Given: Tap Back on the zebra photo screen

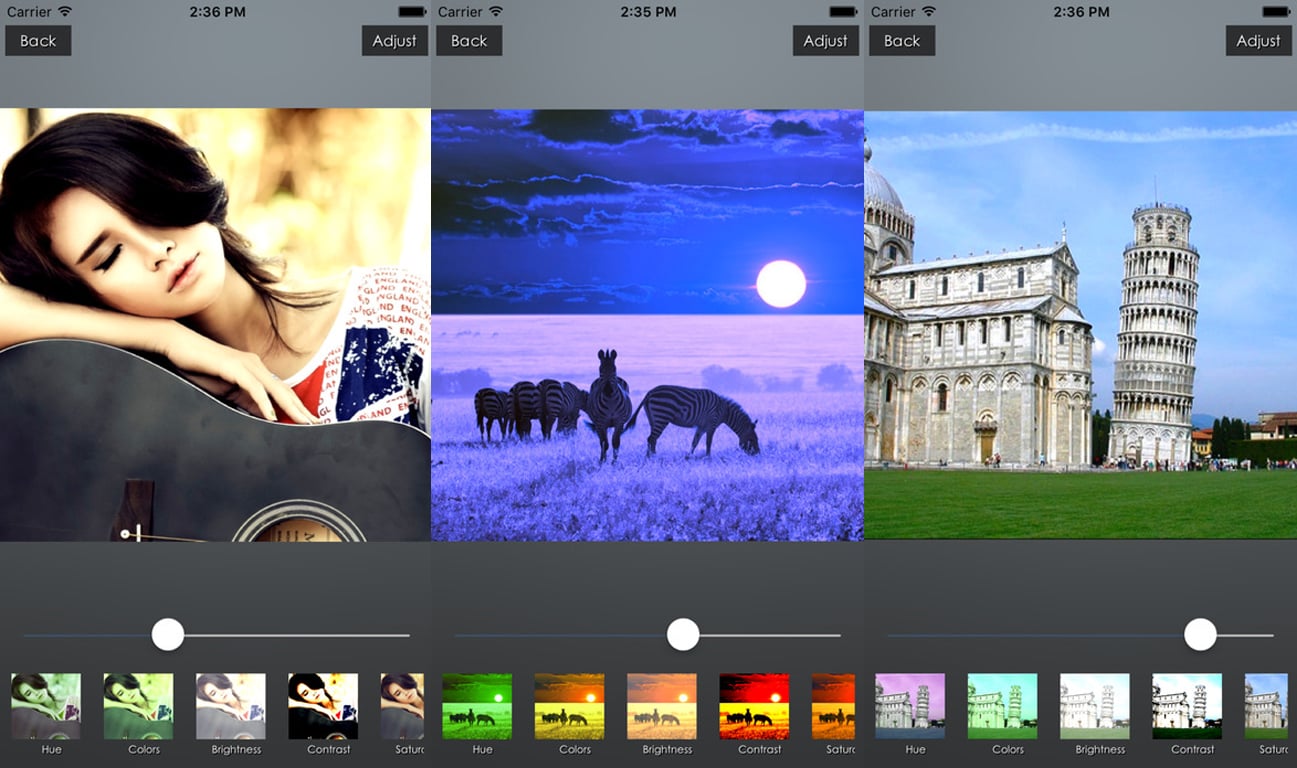Looking at the screenshot, I should 469,41.
